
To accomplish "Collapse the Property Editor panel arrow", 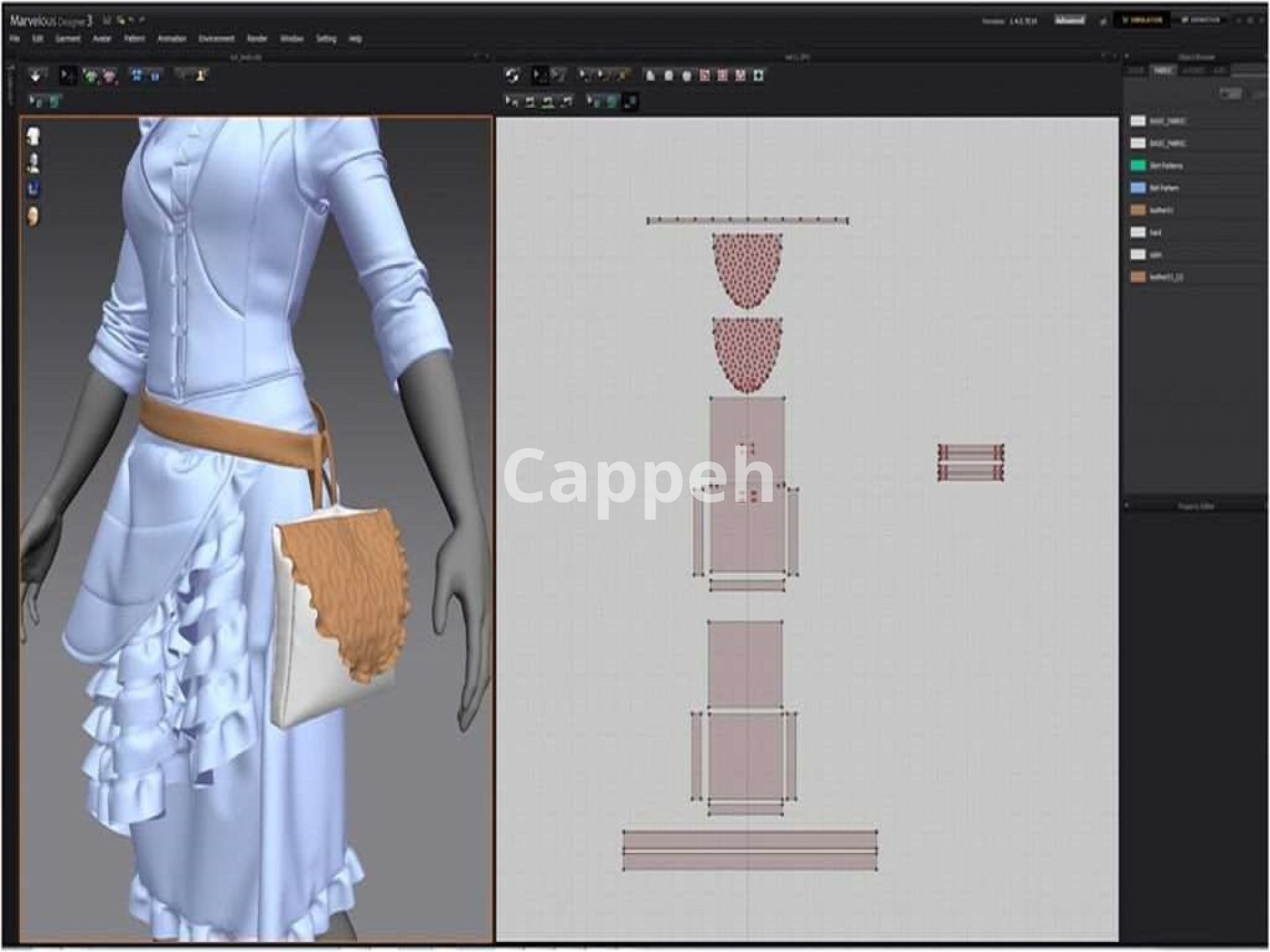I will coord(1126,506).
